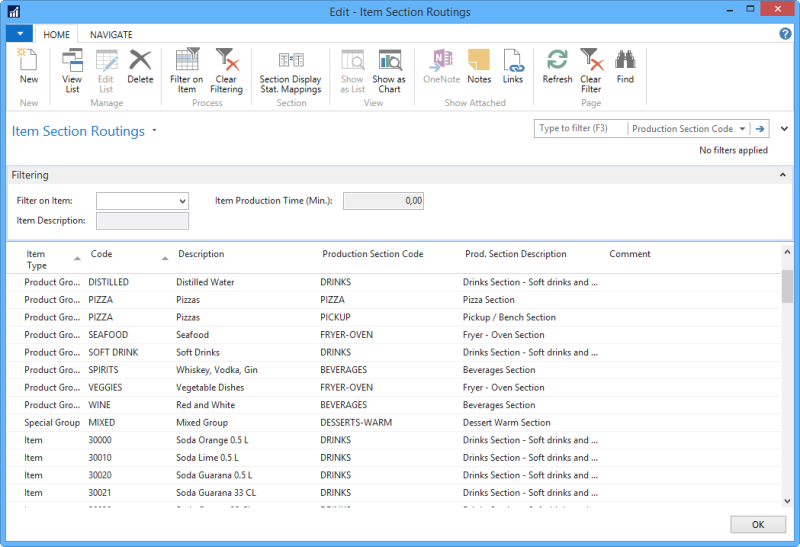Click Clear Filtering in Process group
800x547 pixels.
point(227,68)
